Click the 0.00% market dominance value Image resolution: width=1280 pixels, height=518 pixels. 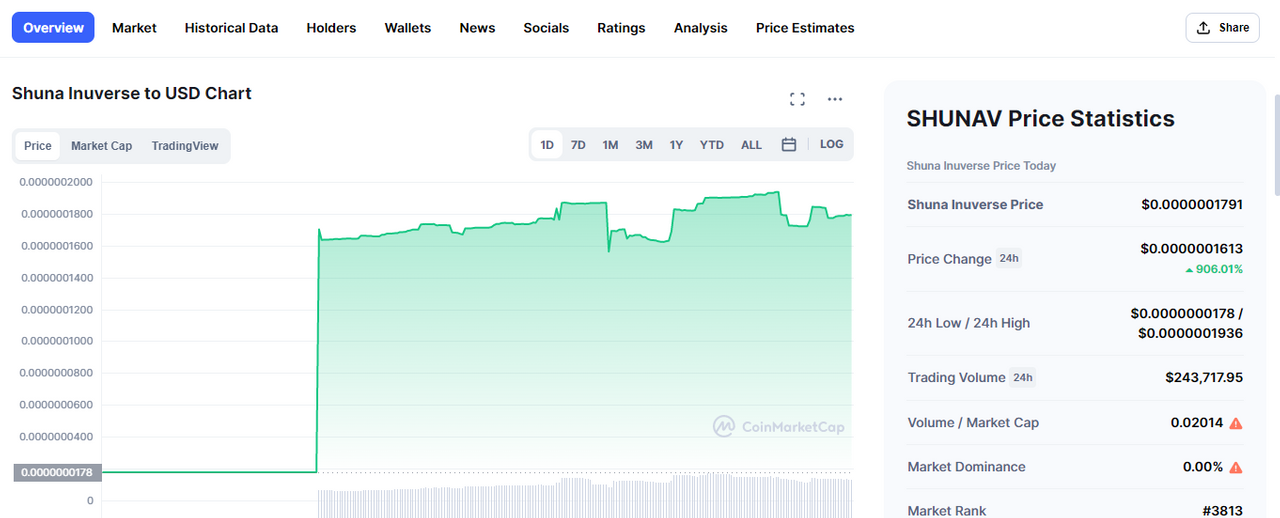[1203, 467]
